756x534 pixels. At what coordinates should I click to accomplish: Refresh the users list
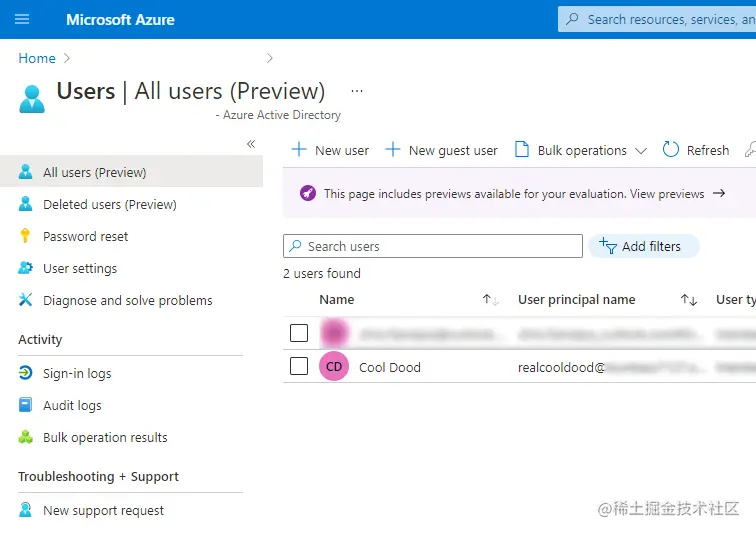(696, 150)
